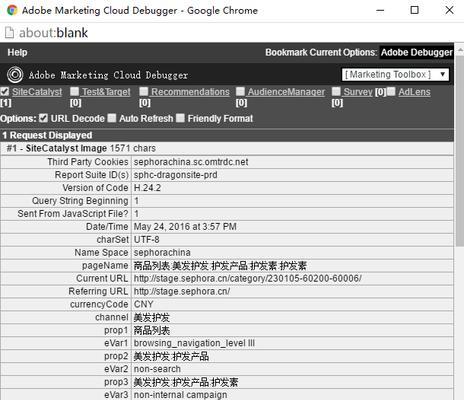The image size is (464, 400).
Task: Open the SiteCatalyst link
Action: click(37, 92)
